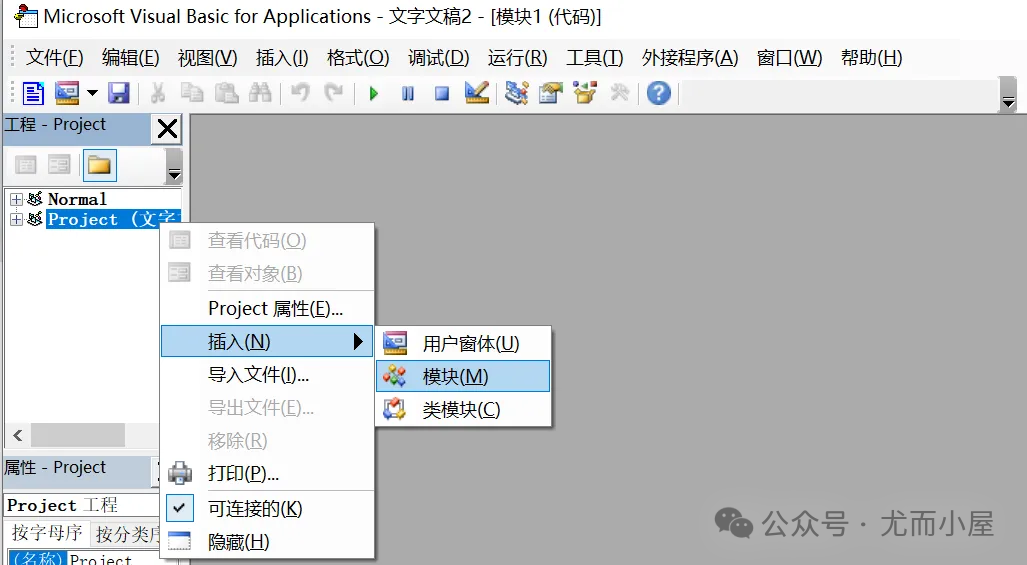The image size is (1027, 565).
Task: Insert 模块(M) from submenu
Action: point(463,376)
